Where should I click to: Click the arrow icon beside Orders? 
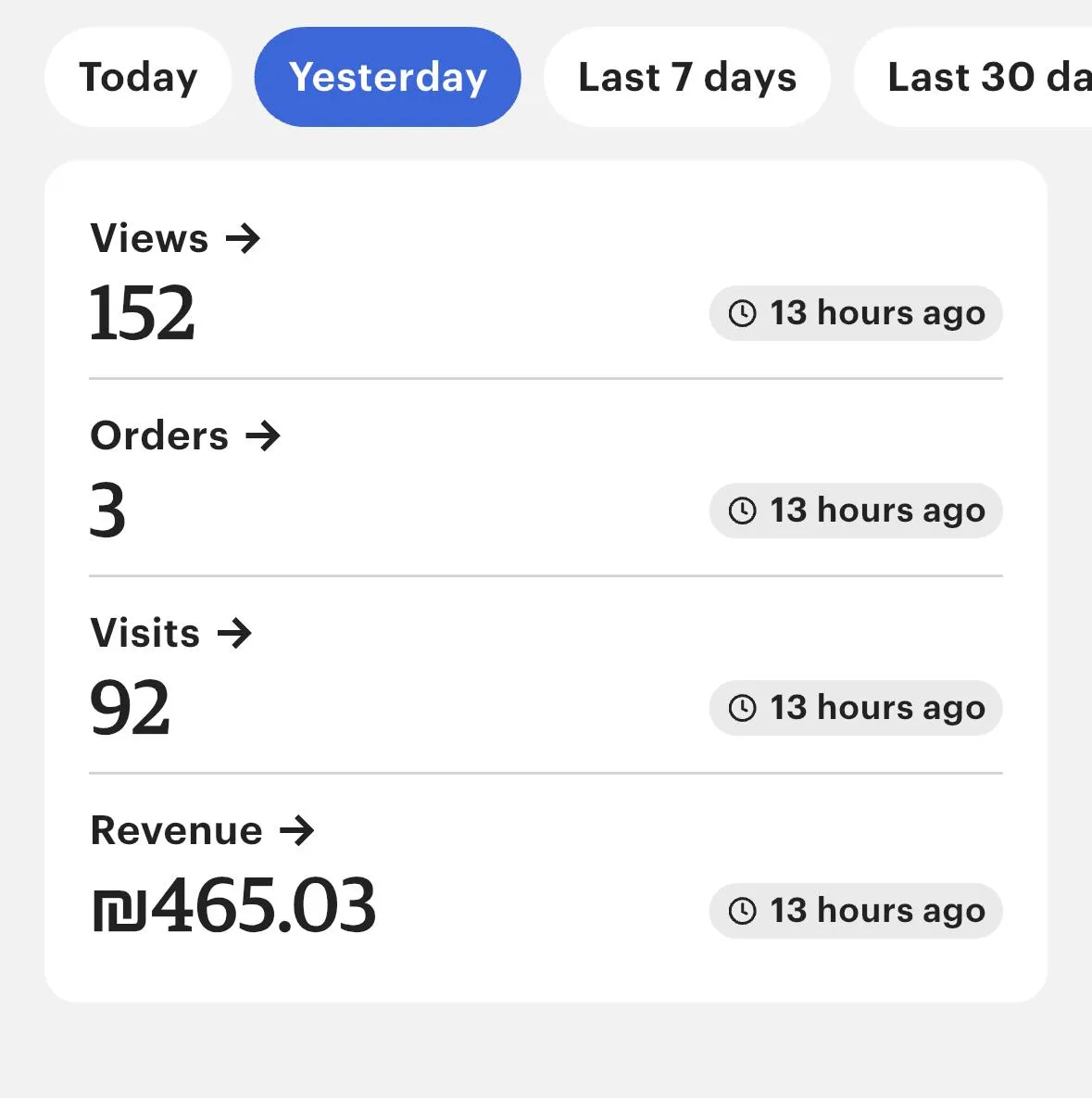click(263, 435)
